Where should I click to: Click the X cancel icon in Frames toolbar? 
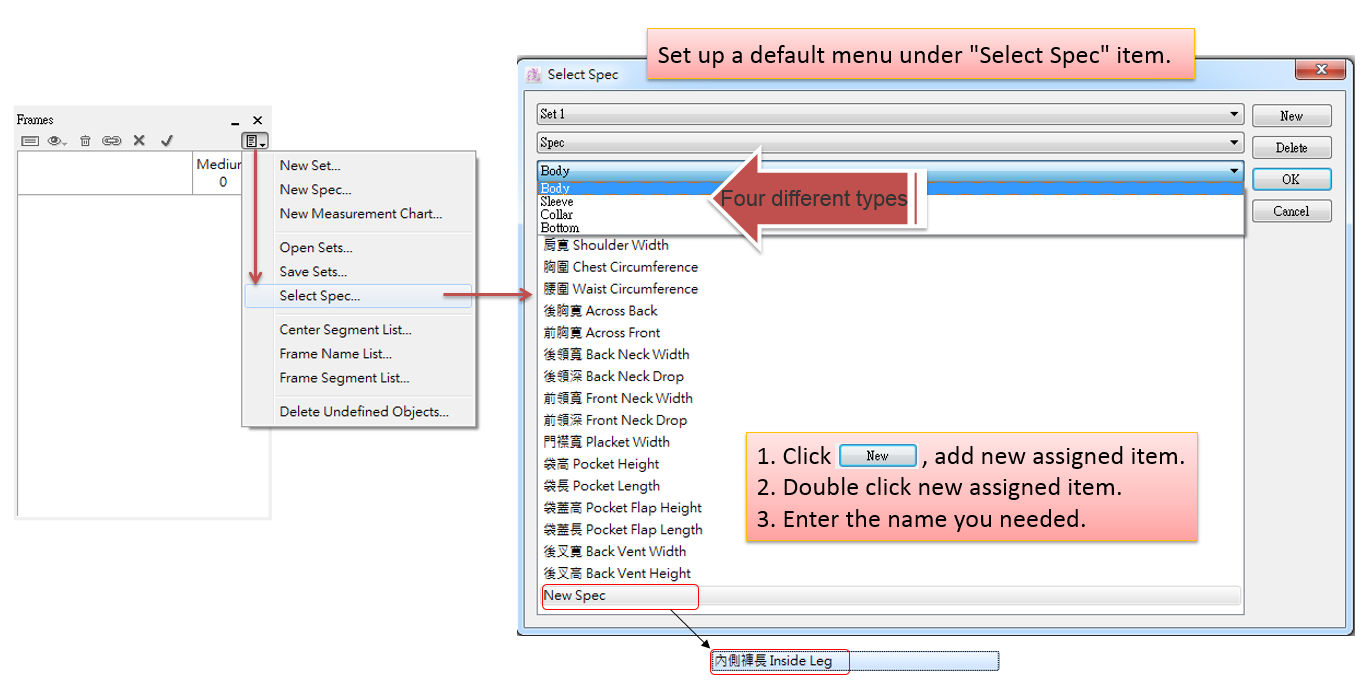[x=139, y=141]
